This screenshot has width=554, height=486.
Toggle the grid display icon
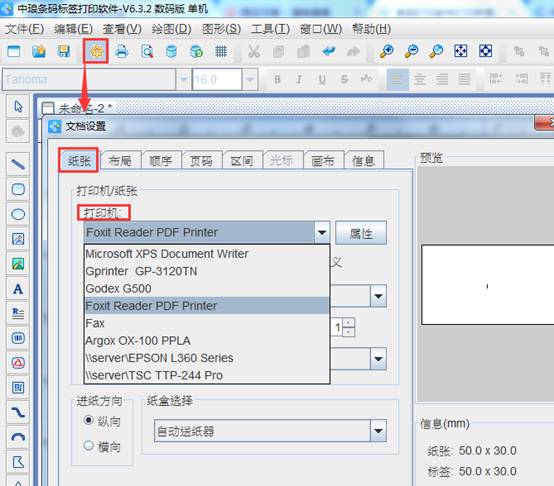click(221, 52)
